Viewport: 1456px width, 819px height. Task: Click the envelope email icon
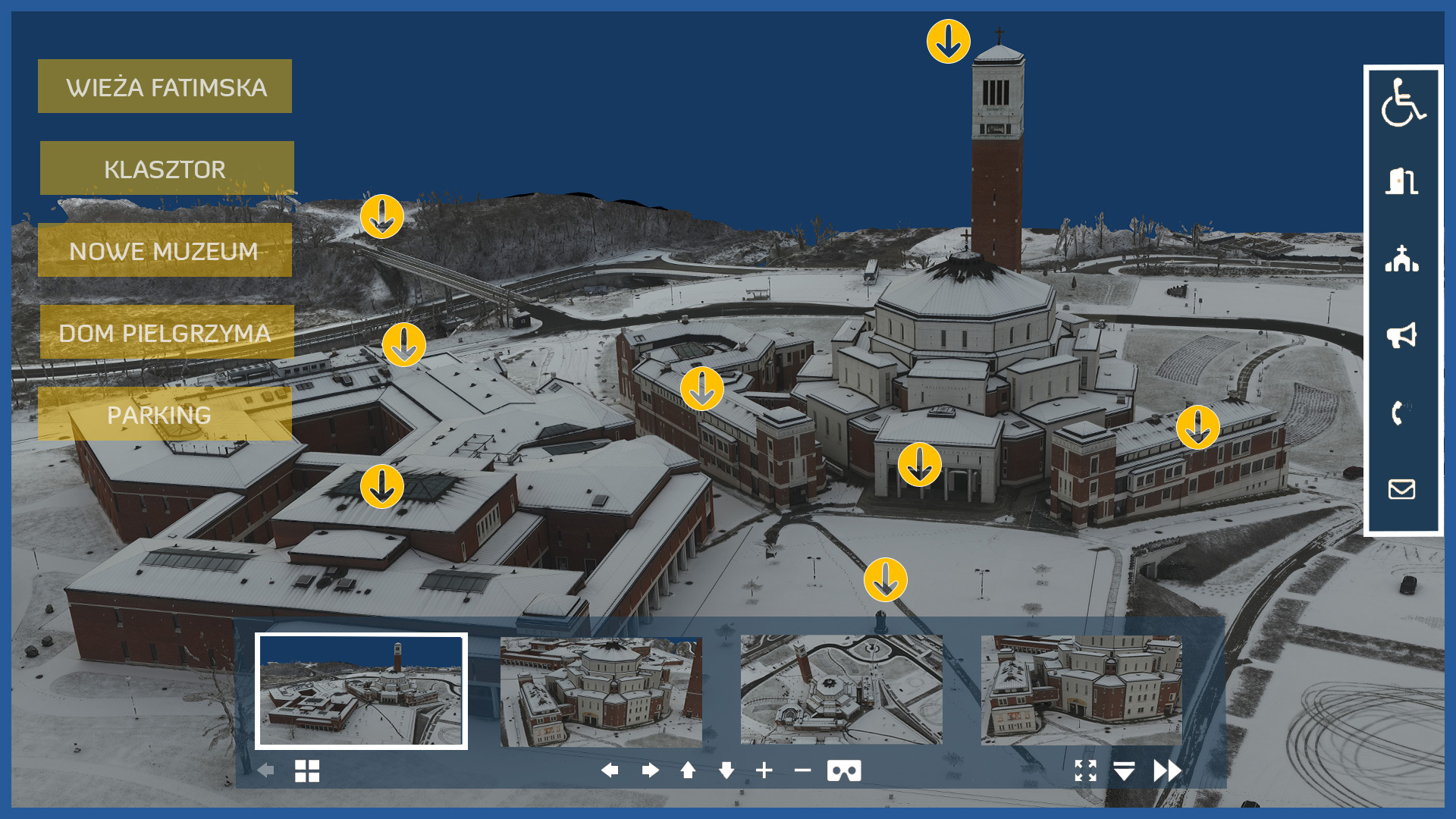pyautogui.click(x=1401, y=489)
